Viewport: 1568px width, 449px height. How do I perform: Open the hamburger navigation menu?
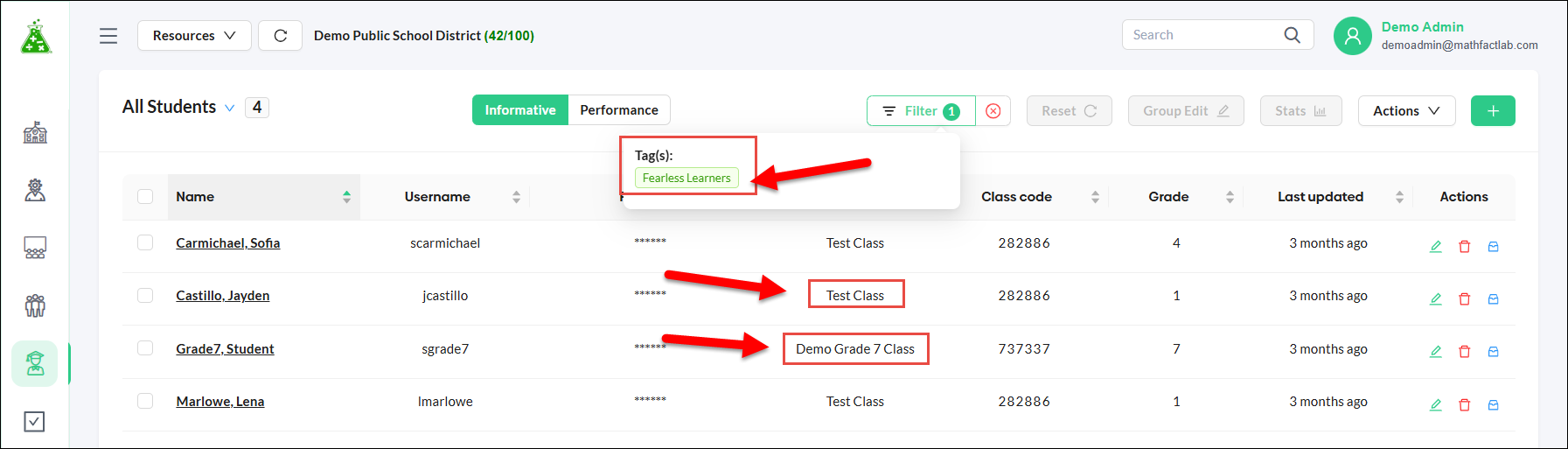tap(108, 36)
